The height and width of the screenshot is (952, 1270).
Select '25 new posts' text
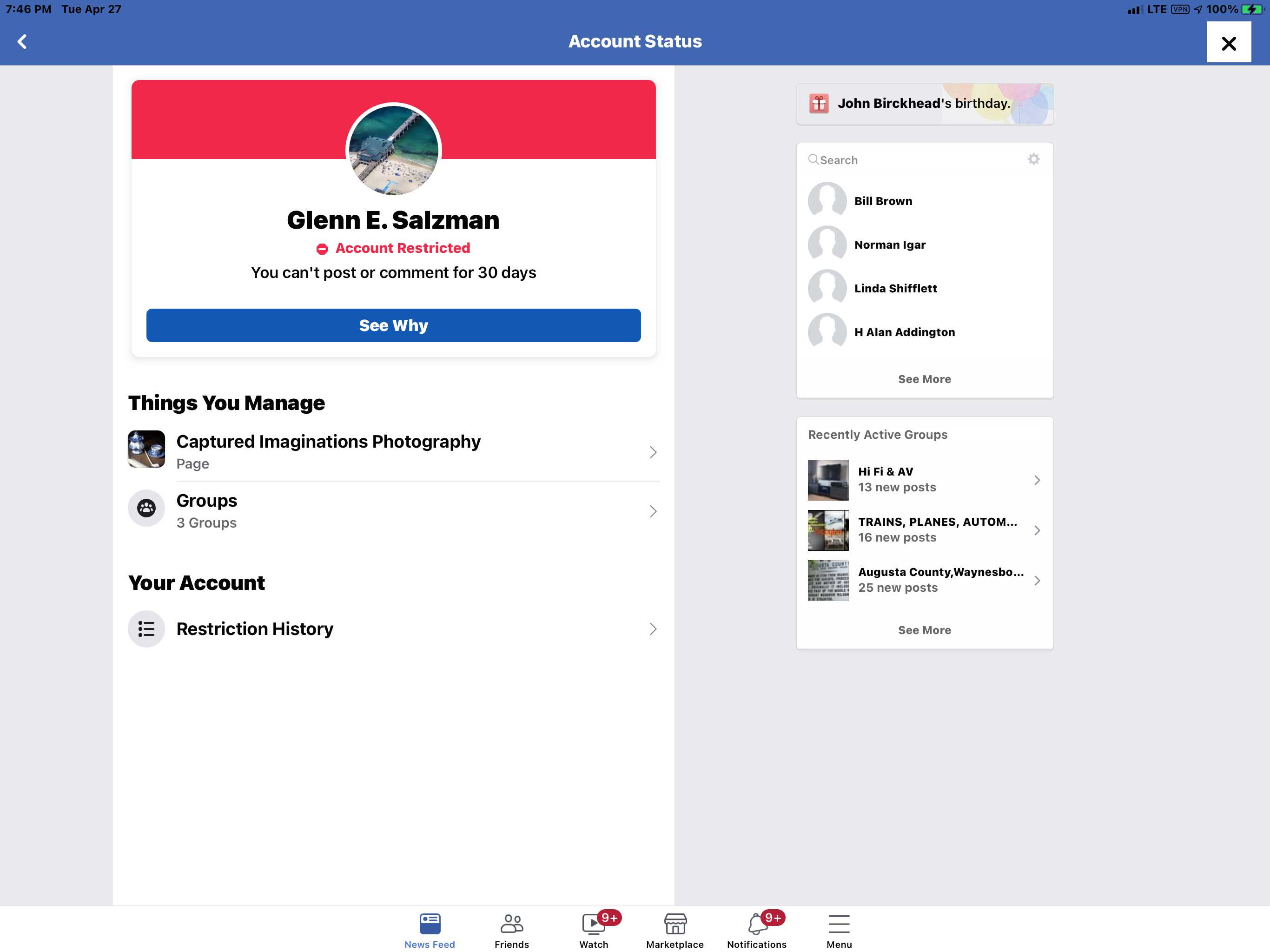[x=897, y=588]
